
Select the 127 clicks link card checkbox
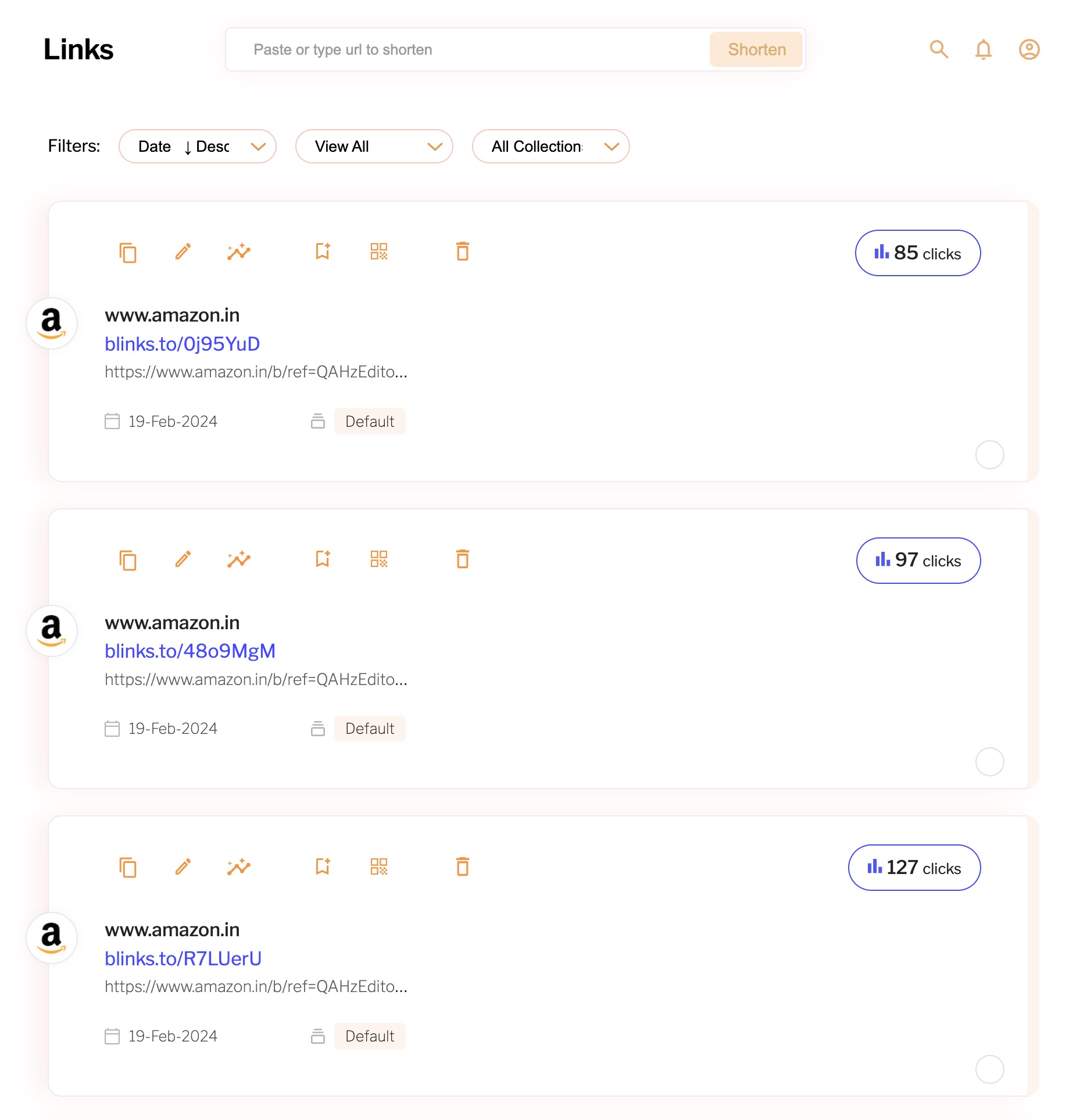point(989,1069)
